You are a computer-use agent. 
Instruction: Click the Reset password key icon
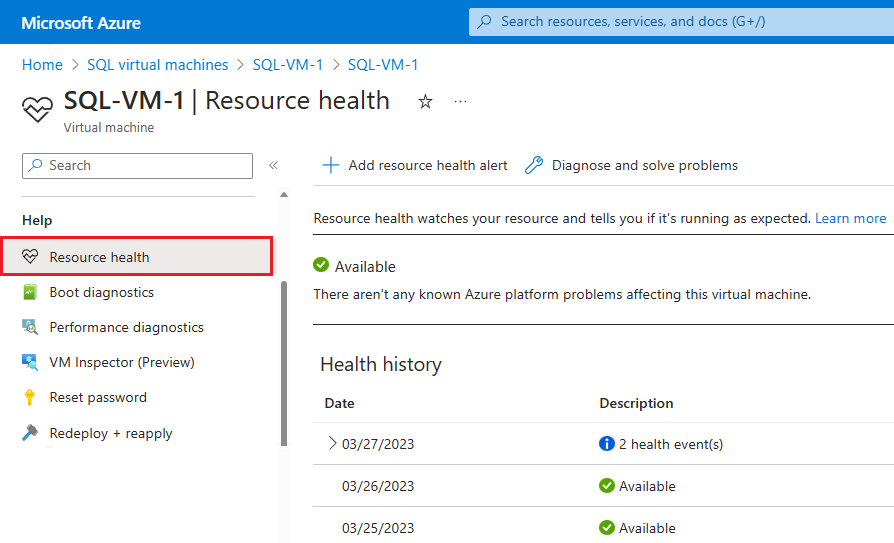[x=30, y=398]
